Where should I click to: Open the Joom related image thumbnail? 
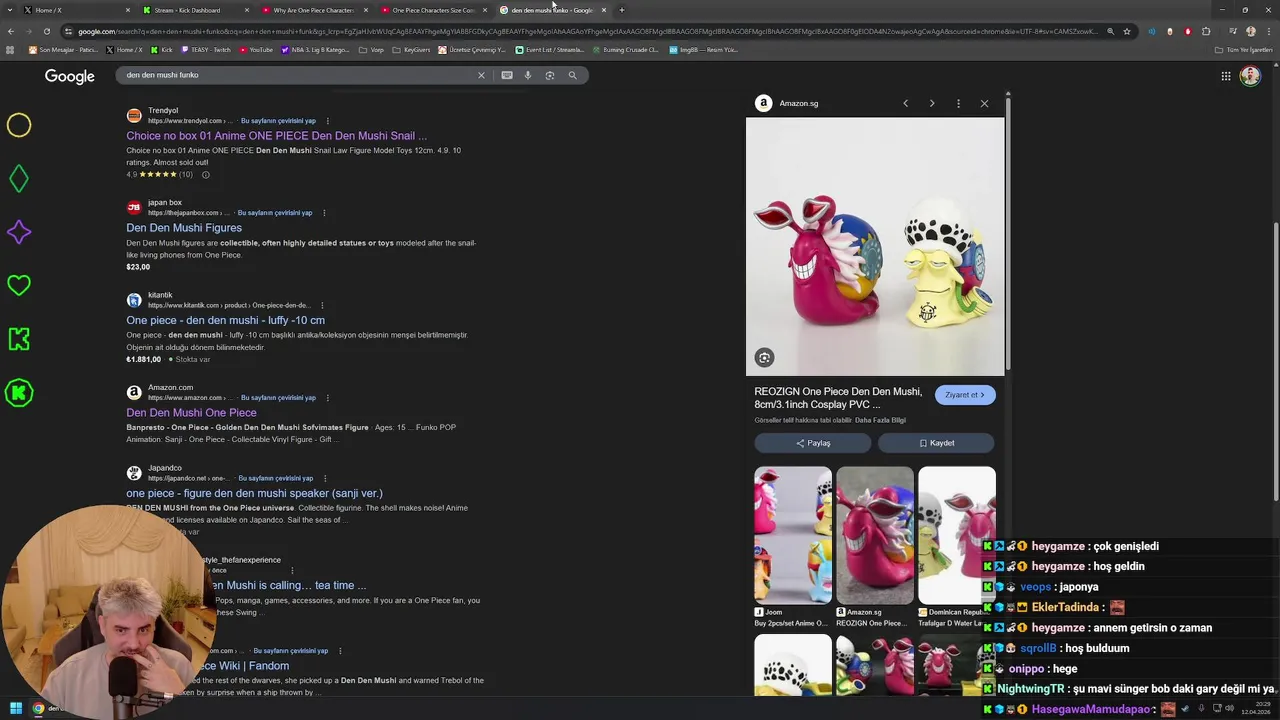click(x=793, y=535)
